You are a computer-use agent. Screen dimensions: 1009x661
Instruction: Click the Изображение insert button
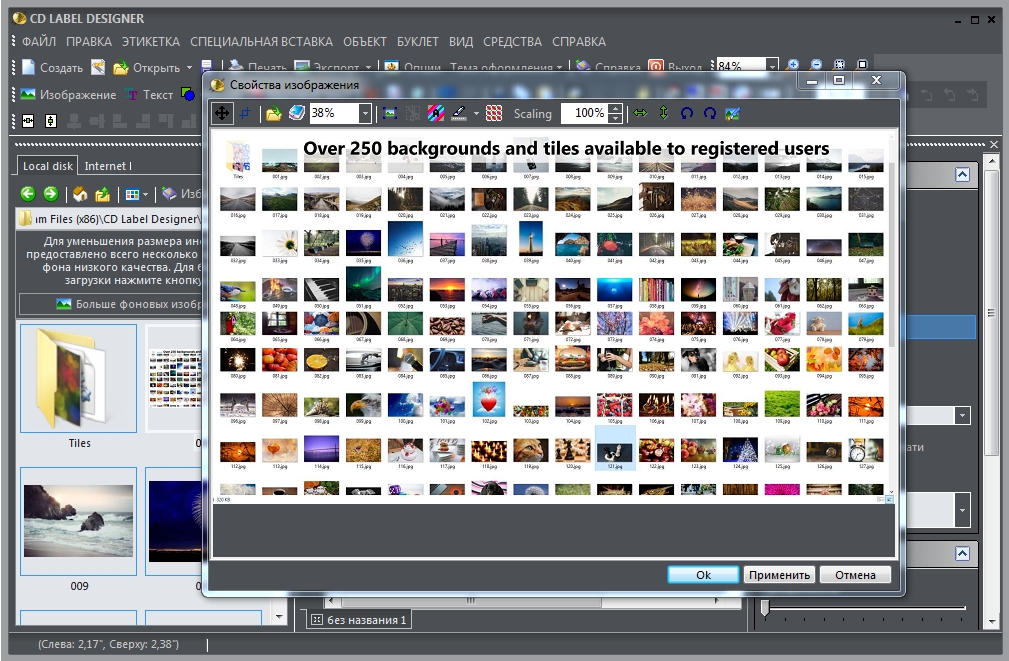pyautogui.click(x=68, y=95)
